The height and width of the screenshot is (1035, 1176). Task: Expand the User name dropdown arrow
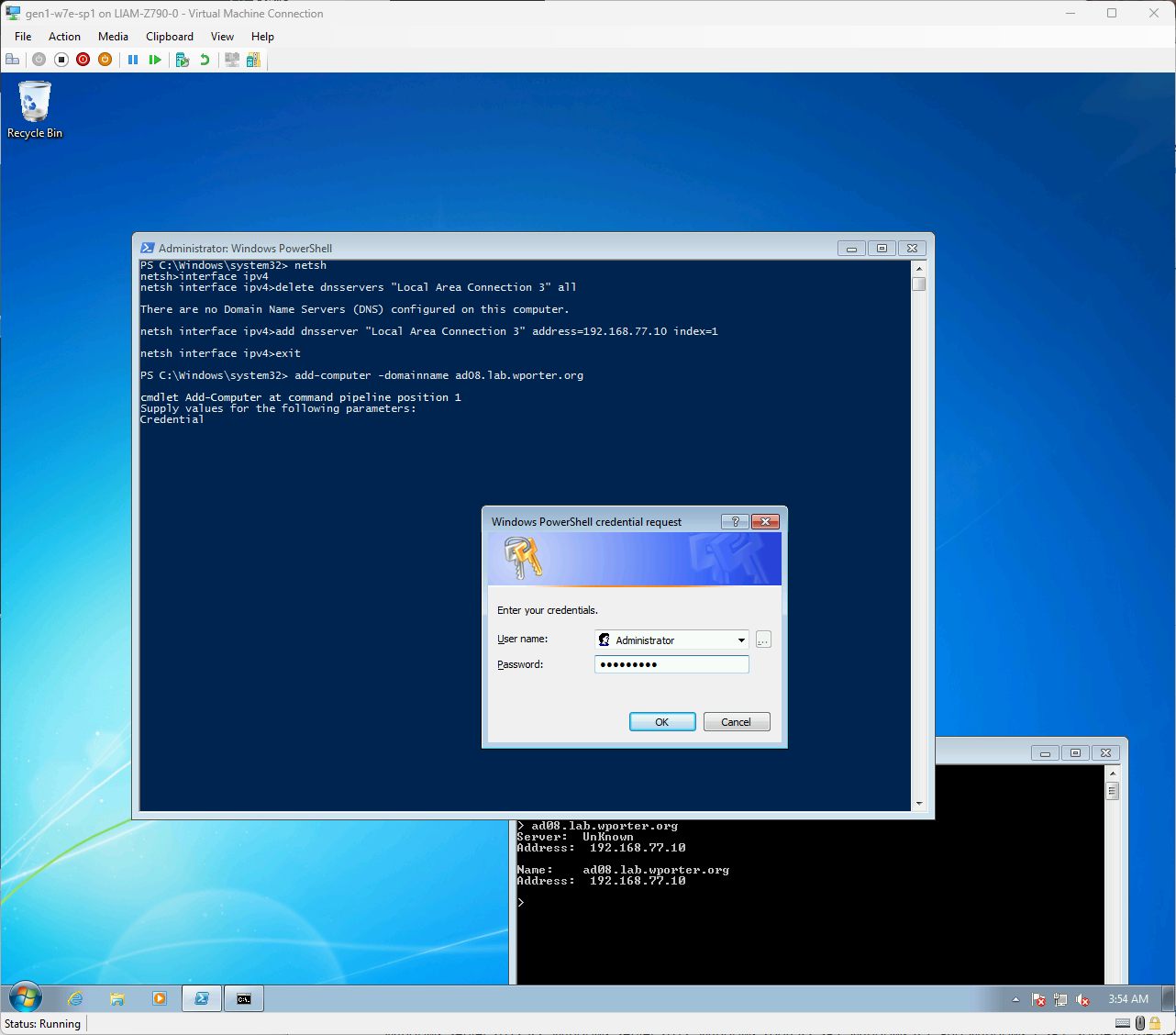tap(741, 640)
